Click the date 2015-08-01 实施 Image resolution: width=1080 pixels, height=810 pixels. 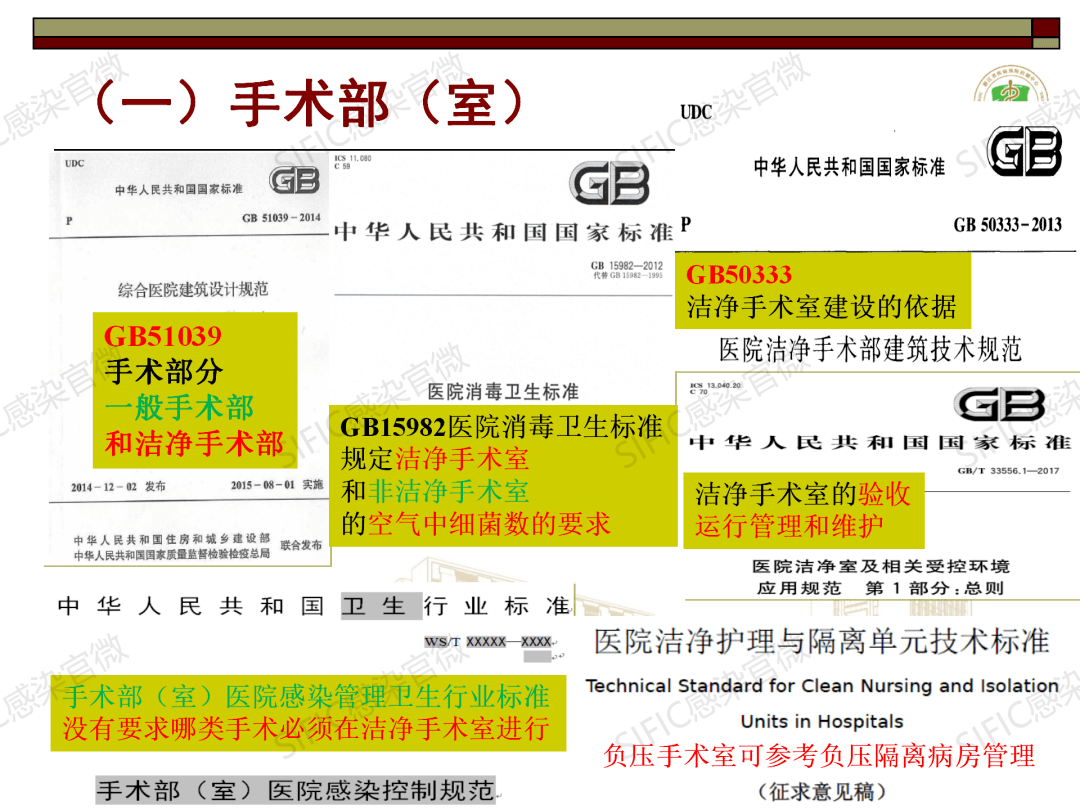277,485
